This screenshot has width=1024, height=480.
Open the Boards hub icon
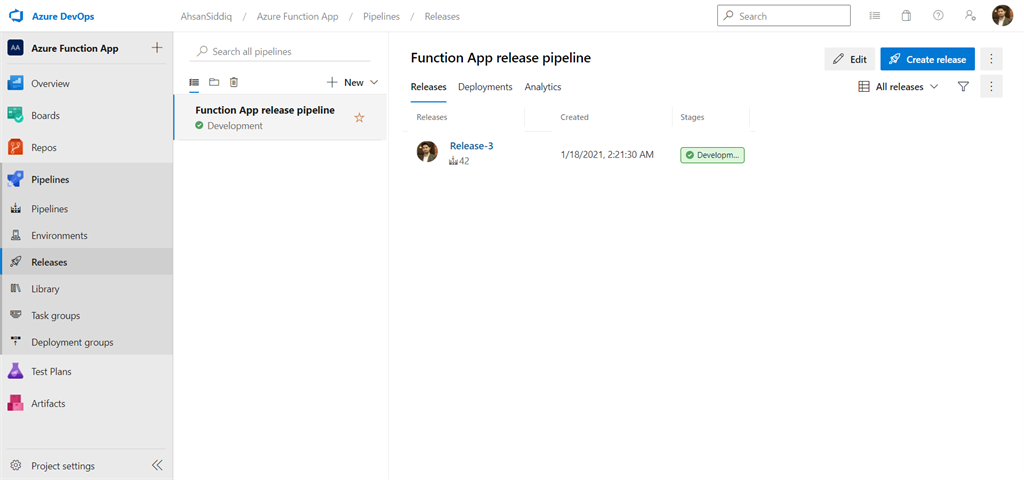pos(16,116)
